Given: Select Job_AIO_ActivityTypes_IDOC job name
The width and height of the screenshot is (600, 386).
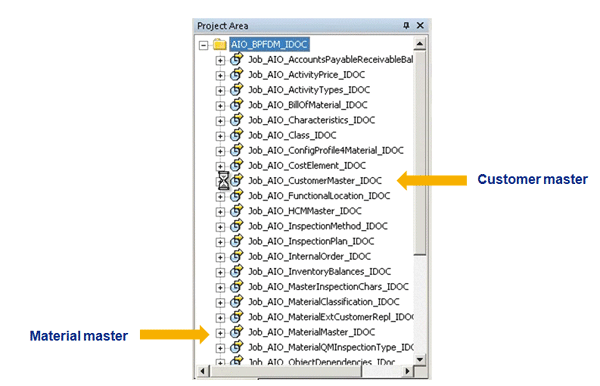Looking at the screenshot, I should pyautogui.click(x=309, y=90).
